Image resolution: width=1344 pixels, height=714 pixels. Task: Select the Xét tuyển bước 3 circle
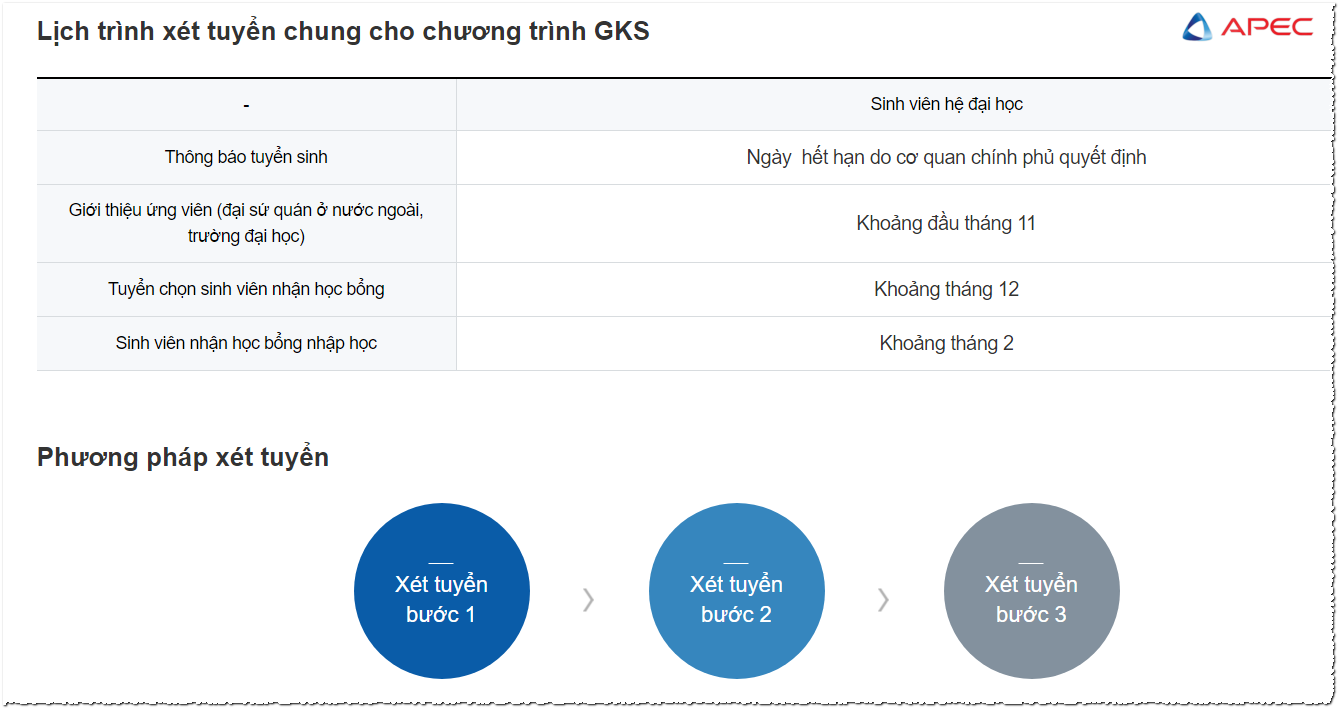(x=1032, y=591)
